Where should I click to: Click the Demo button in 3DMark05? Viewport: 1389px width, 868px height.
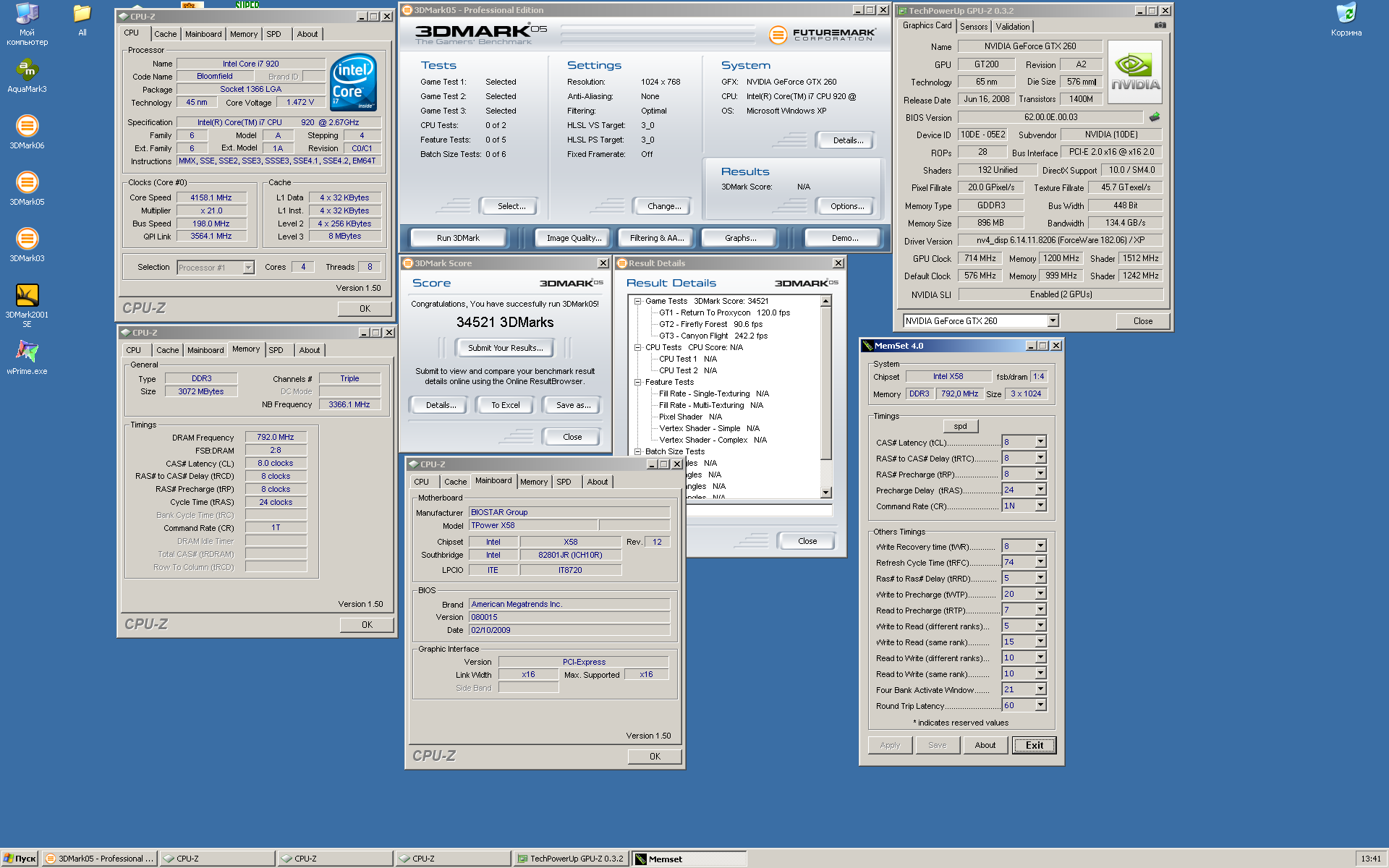(x=844, y=238)
